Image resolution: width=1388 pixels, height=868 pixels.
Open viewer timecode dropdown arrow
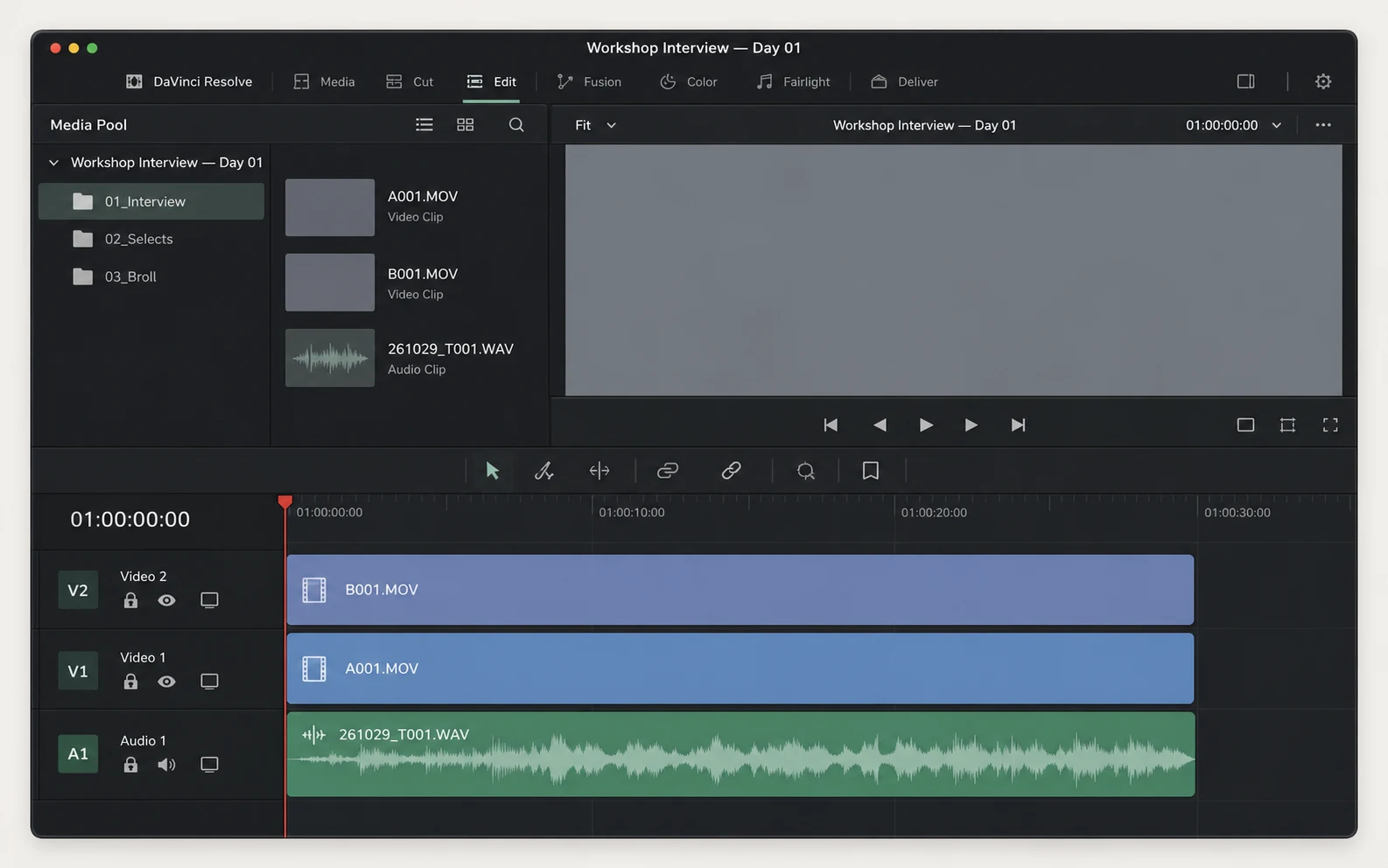[x=1277, y=125]
